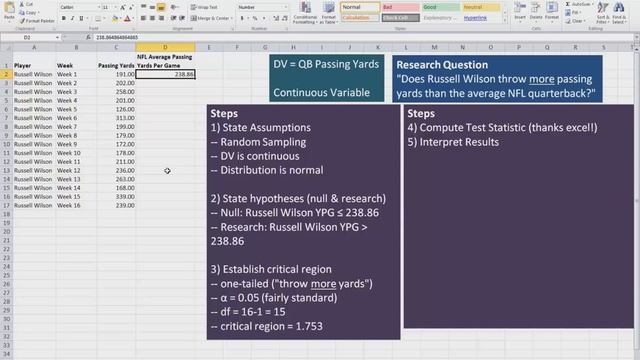
Task: Click the Increase Indent icon
Action: [182, 18]
